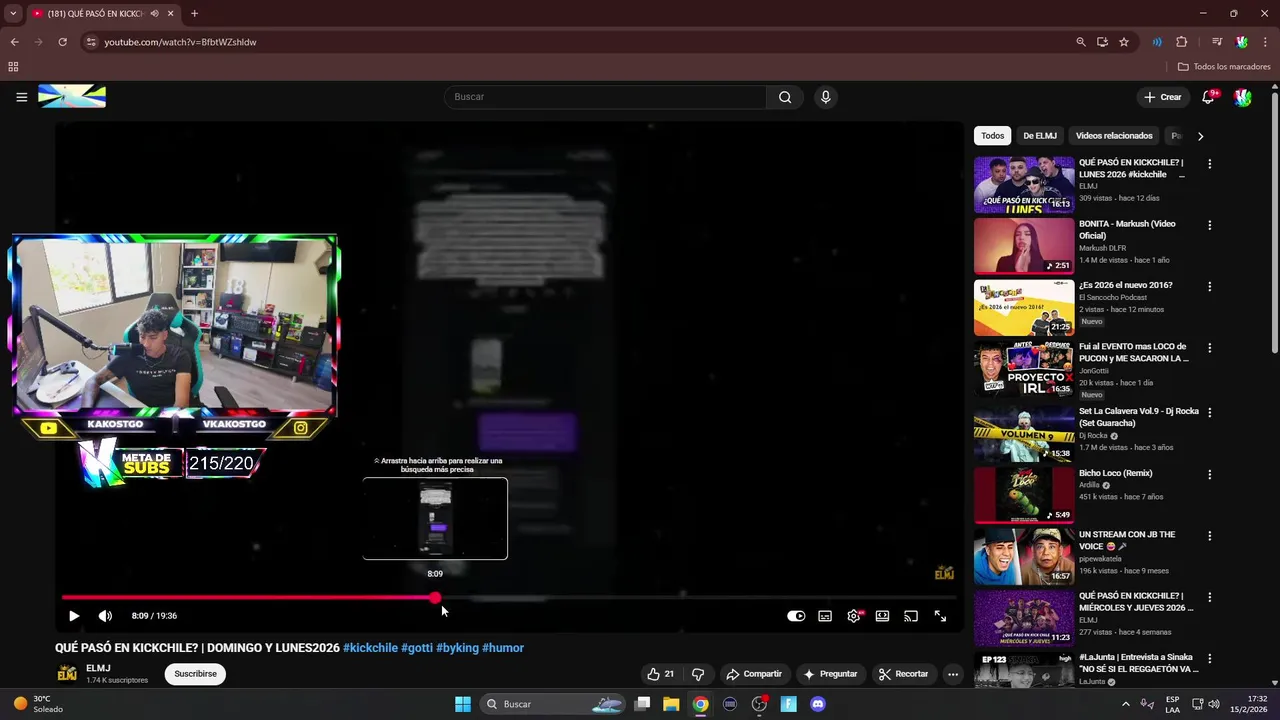
Task: Click the #kickchile hashtag
Action: tap(370, 648)
